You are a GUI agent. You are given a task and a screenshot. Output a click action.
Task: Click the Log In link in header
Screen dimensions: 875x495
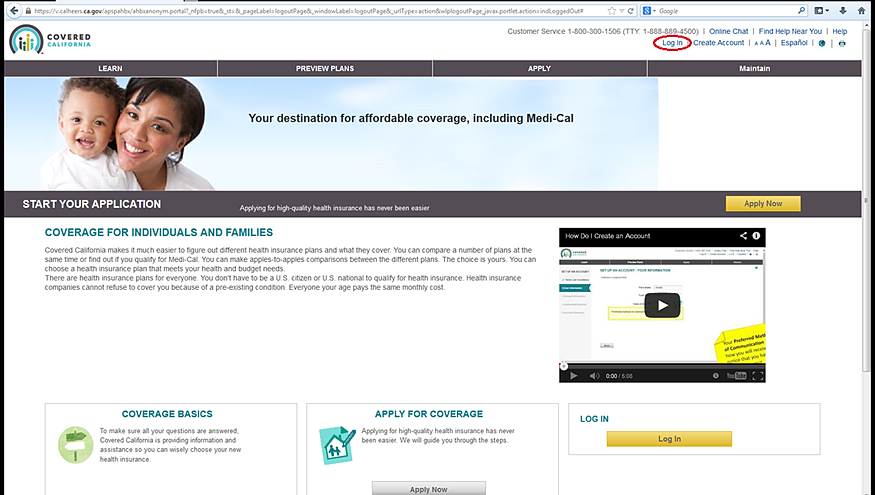pos(672,43)
